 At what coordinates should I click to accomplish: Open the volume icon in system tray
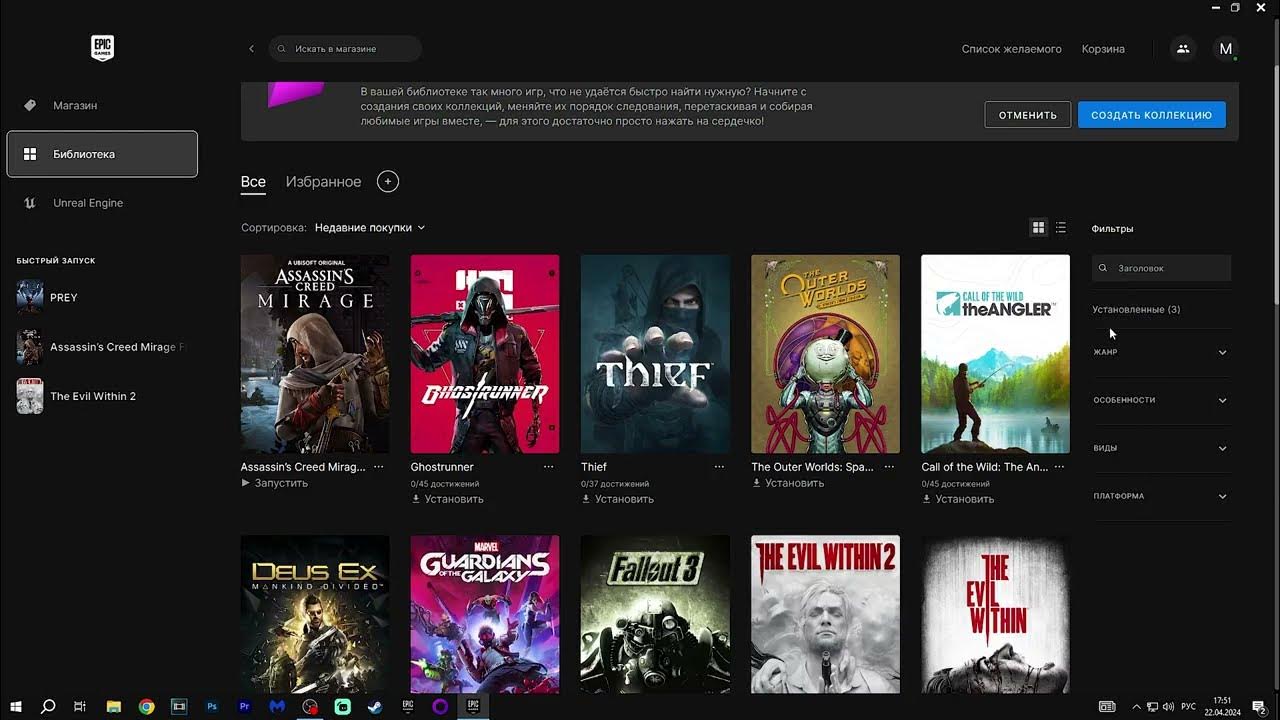click(1168, 707)
